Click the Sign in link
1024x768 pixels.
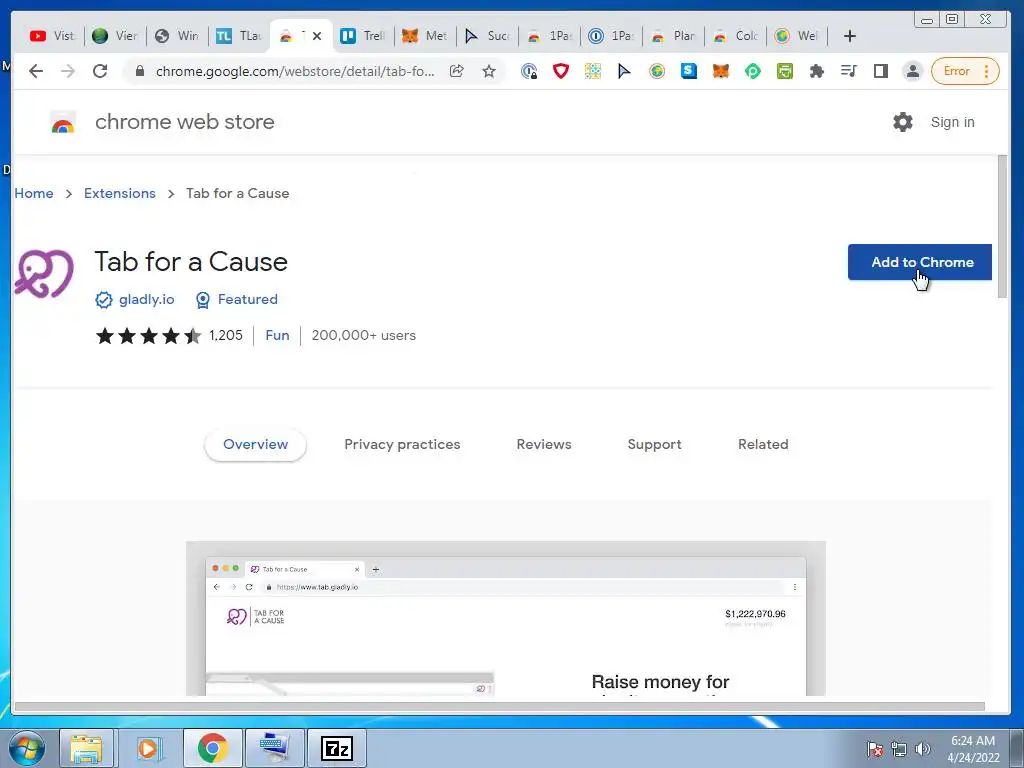[952, 122]
